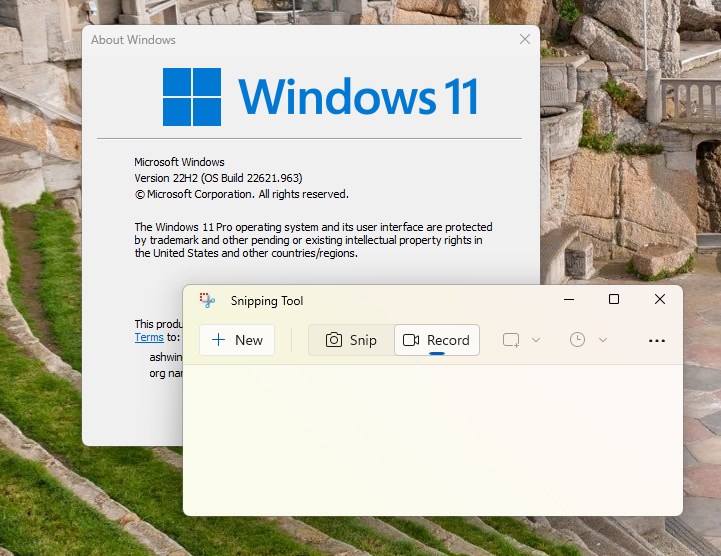Screen dimensions: 721x556
Task: Open the See more three-dots menu
Action: (x=657, y=340)
